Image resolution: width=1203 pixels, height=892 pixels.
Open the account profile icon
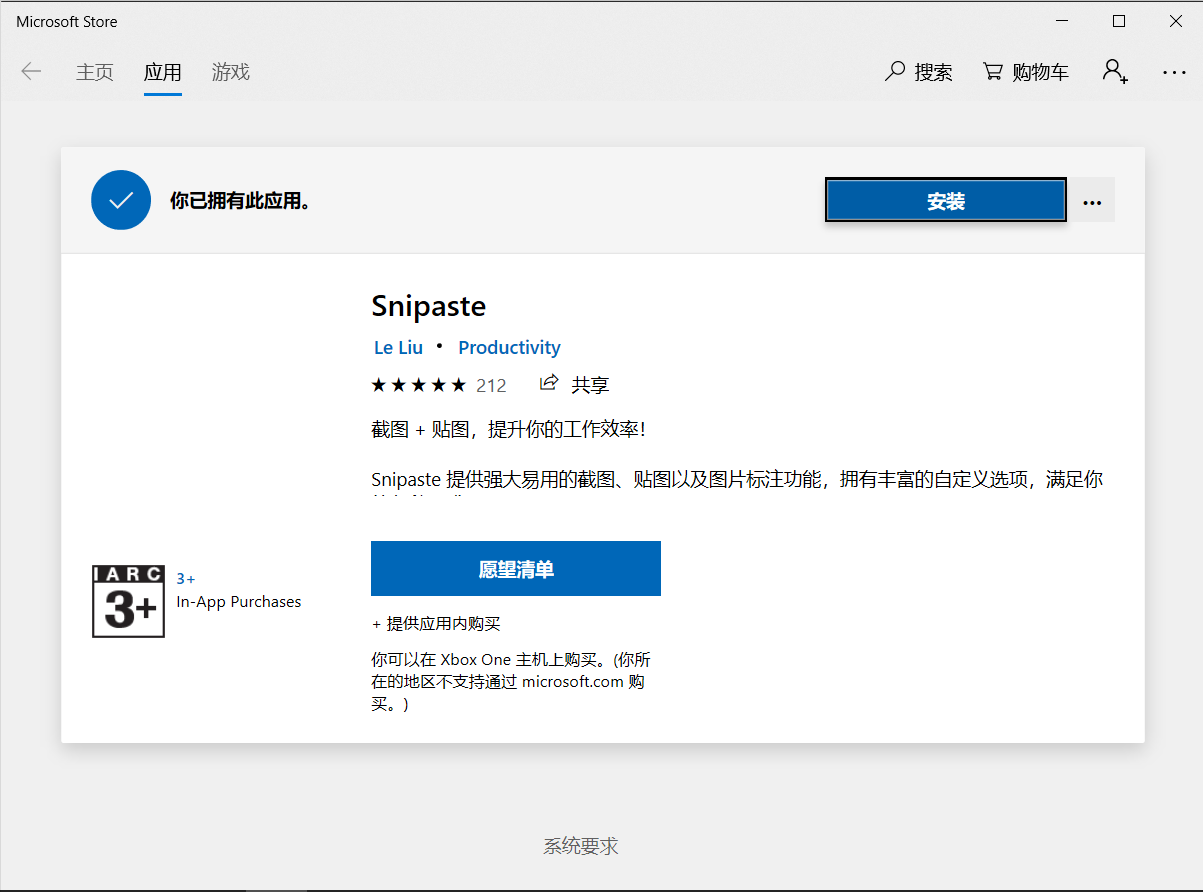1114,71
